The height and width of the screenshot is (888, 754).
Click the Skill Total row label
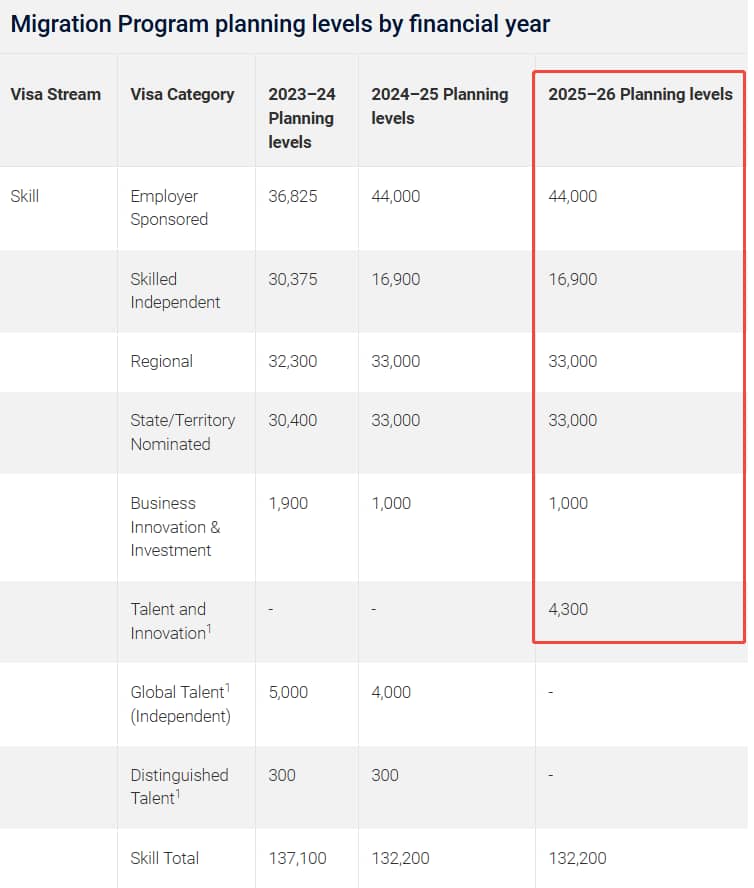pyautogui.click(x=164, y=858)
